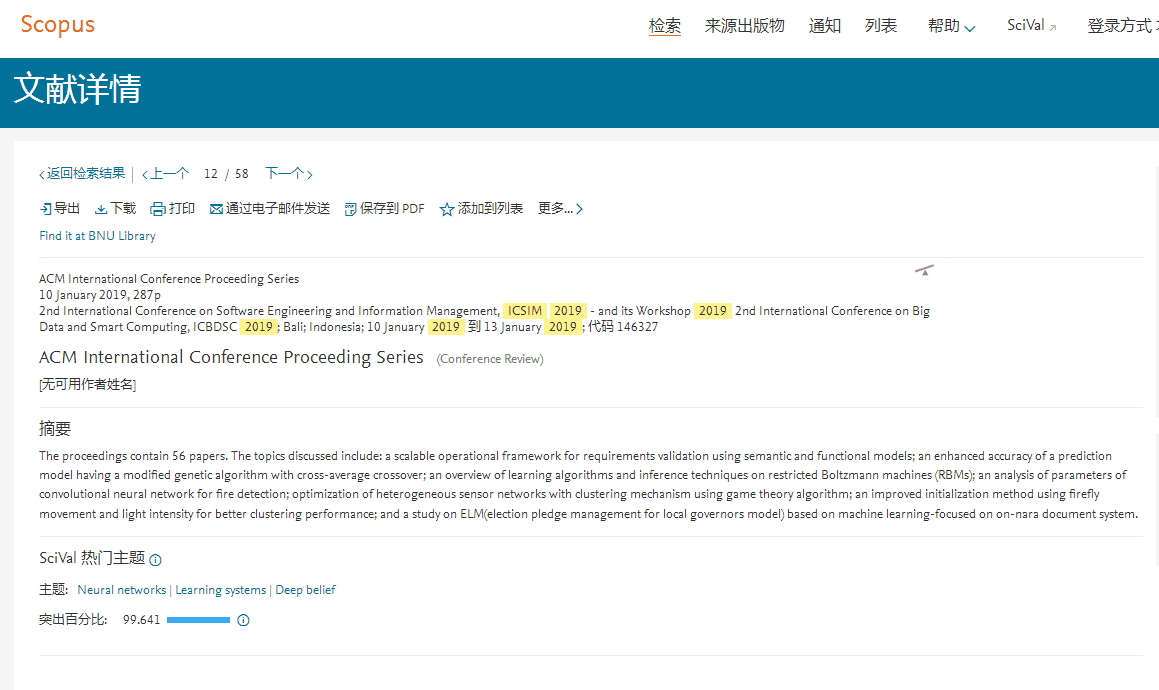Open the 登录方式 login menu
The width and height of the screenshot is (1159, 690).
[x=1122, y=26]
